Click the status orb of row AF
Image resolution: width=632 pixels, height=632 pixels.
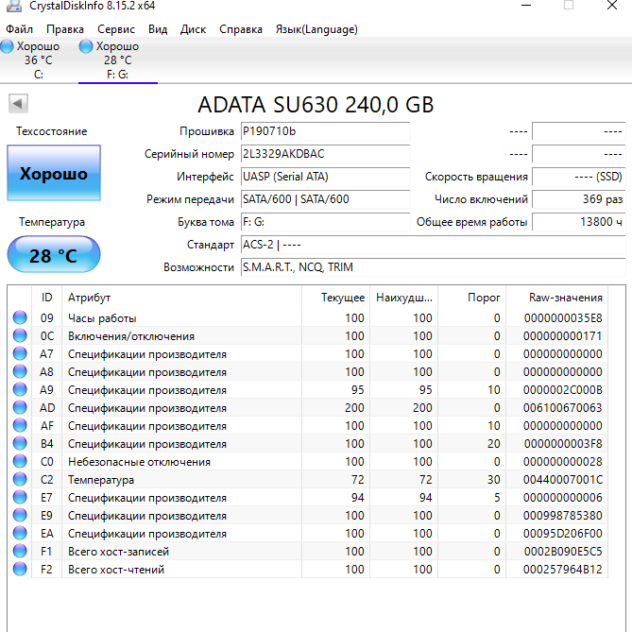click(x=20, y=425)
